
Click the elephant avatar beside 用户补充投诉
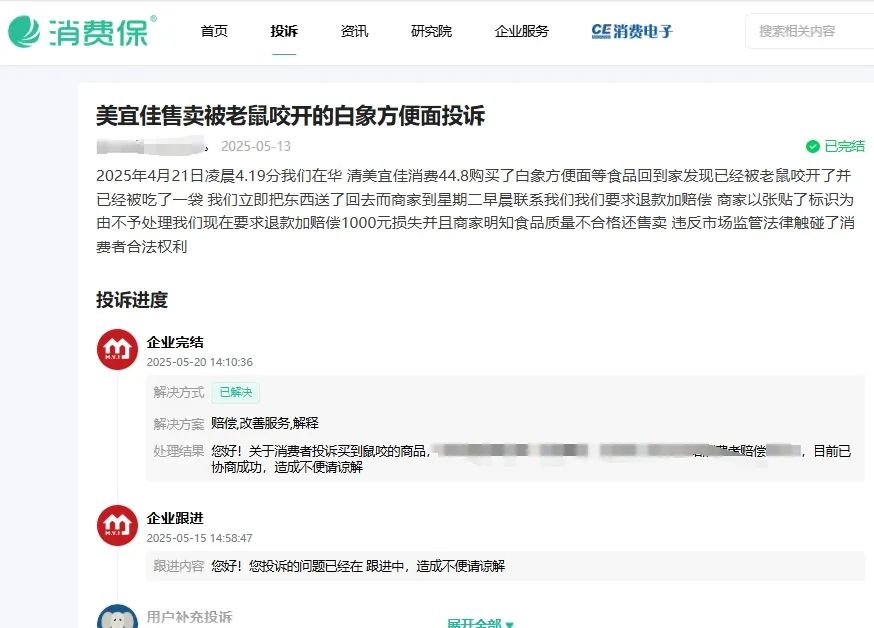pos(117,616)
